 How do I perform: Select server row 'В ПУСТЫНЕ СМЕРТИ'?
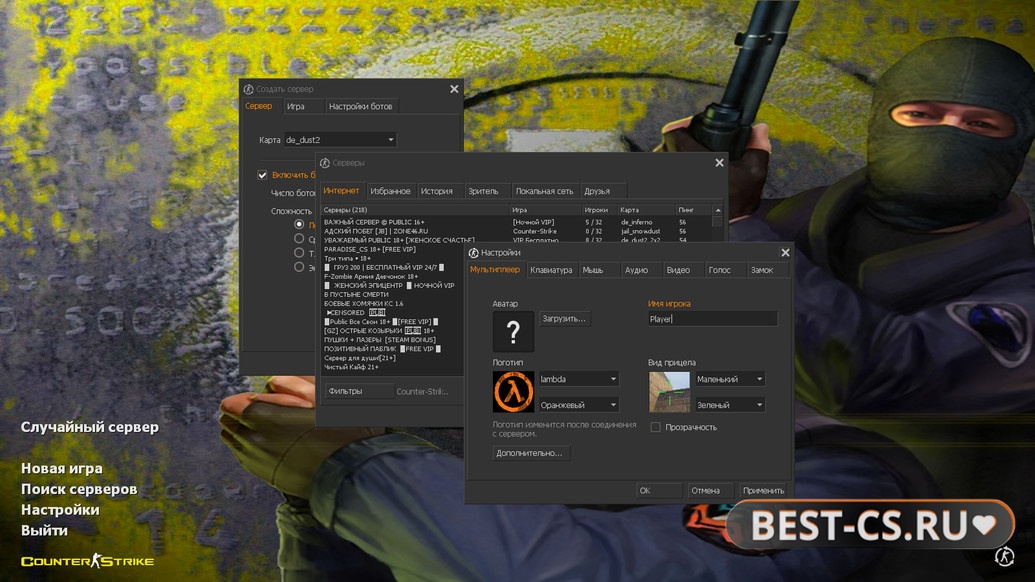coord(393,294)
